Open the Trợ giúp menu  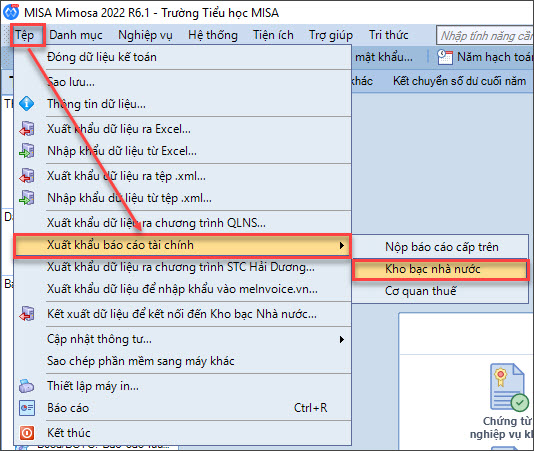click(331, 35)
